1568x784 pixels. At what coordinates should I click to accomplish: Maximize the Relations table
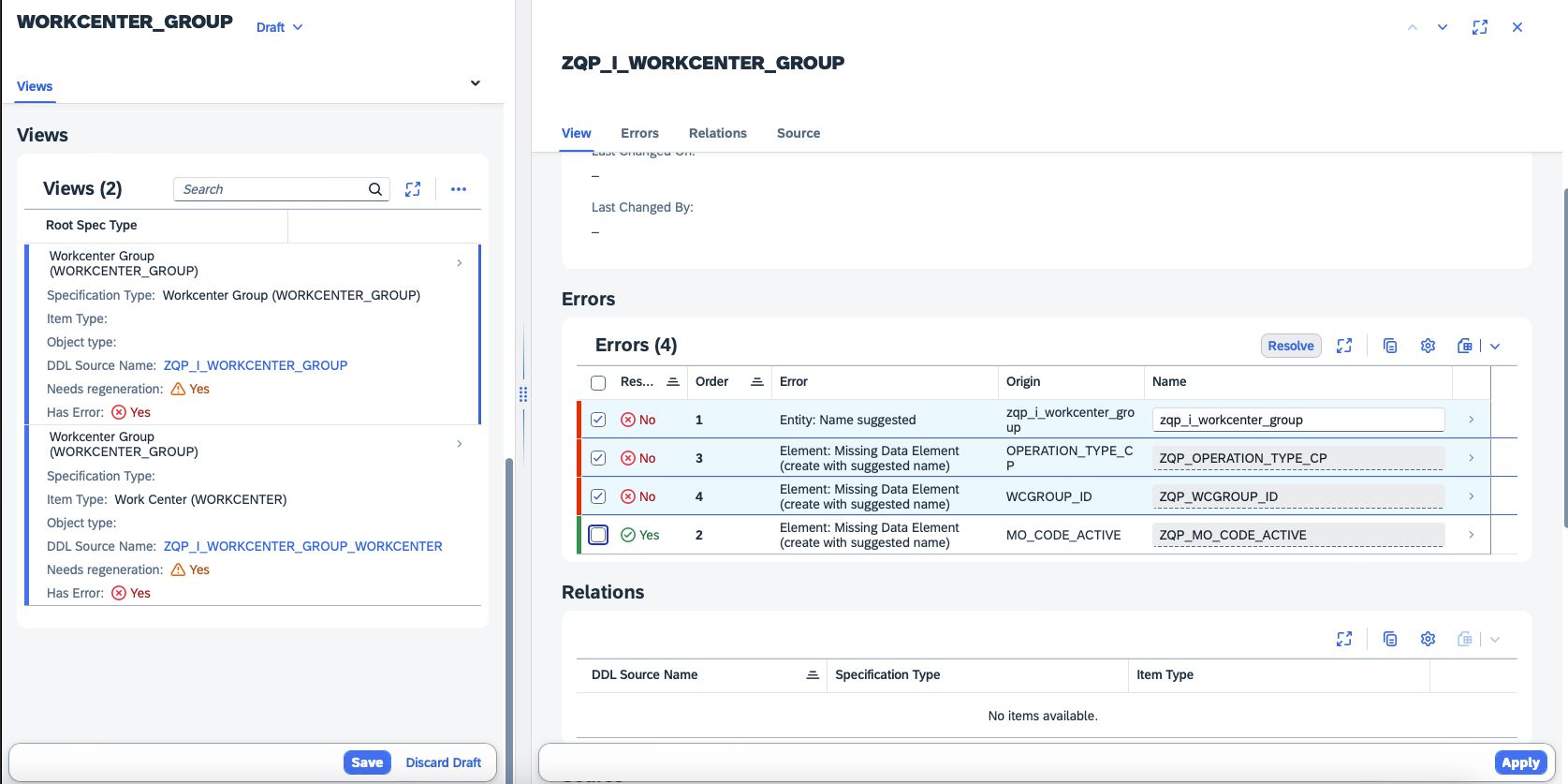coord(1344,639)
